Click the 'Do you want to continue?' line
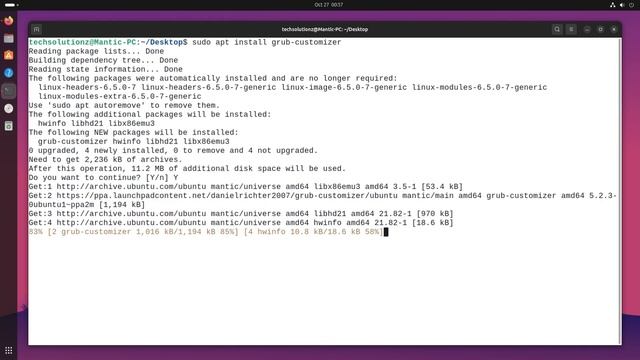Screen dimensions: 640x360 point(103,178)
